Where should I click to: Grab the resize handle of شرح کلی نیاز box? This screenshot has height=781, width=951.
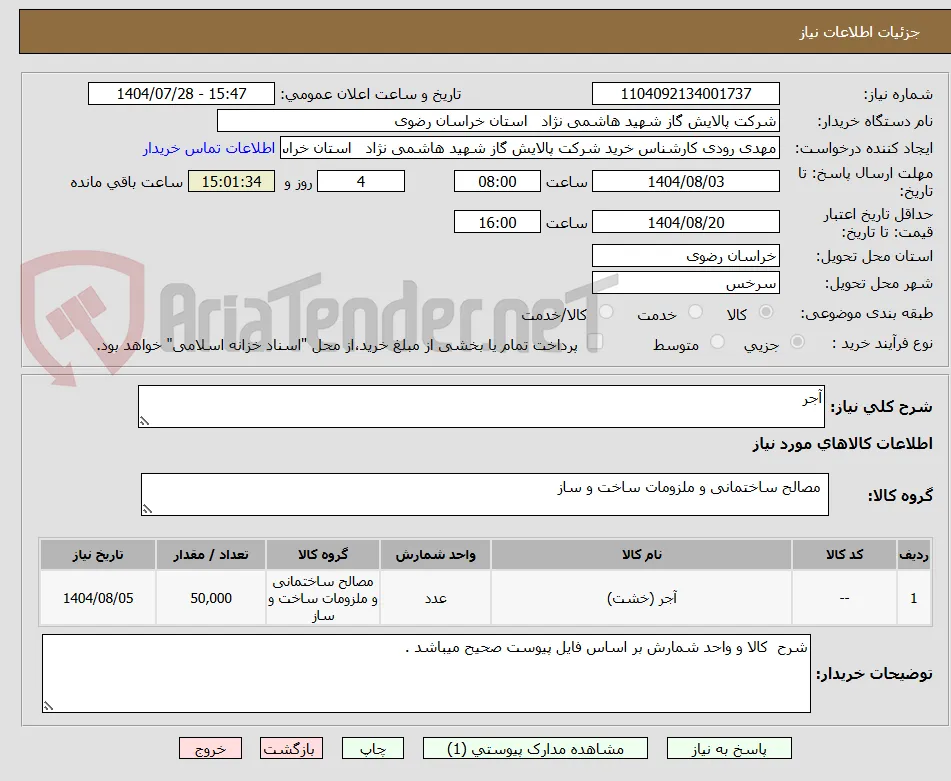pyautogui.click(x=144, y=421)
